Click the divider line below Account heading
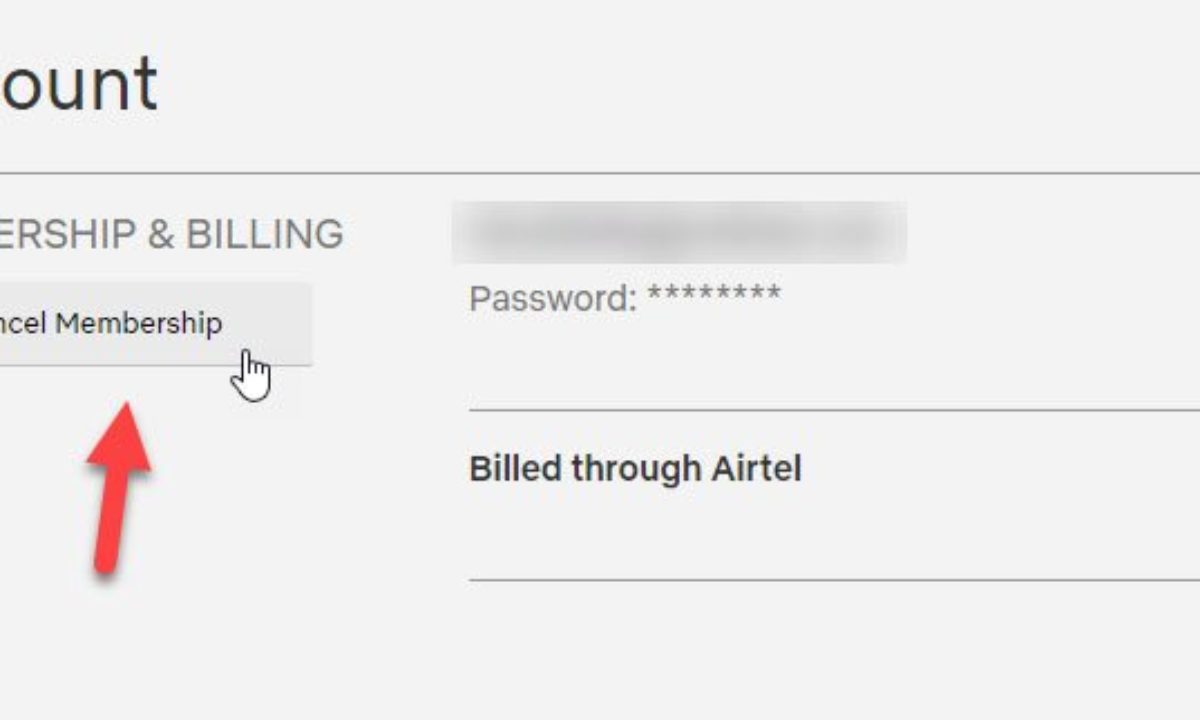 point(600,173)
